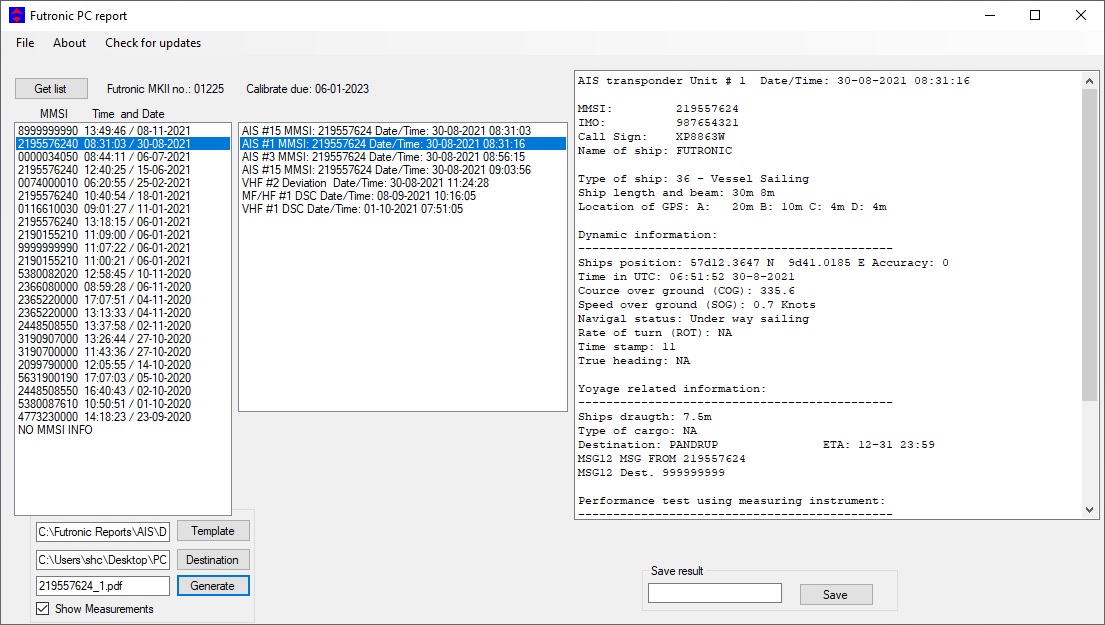Click the report pane vertical scrollbar thumb

1089,247
